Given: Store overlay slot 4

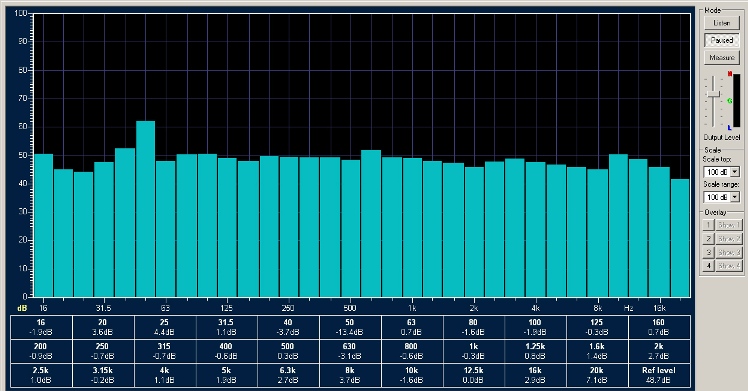Looking at the screenshot, I should click(x=708, y=266).
